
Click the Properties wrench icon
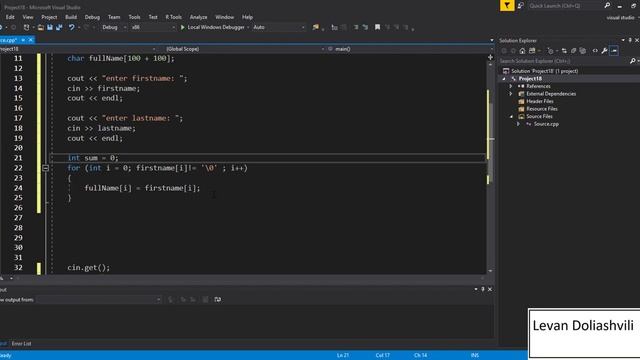pos(604,51)
